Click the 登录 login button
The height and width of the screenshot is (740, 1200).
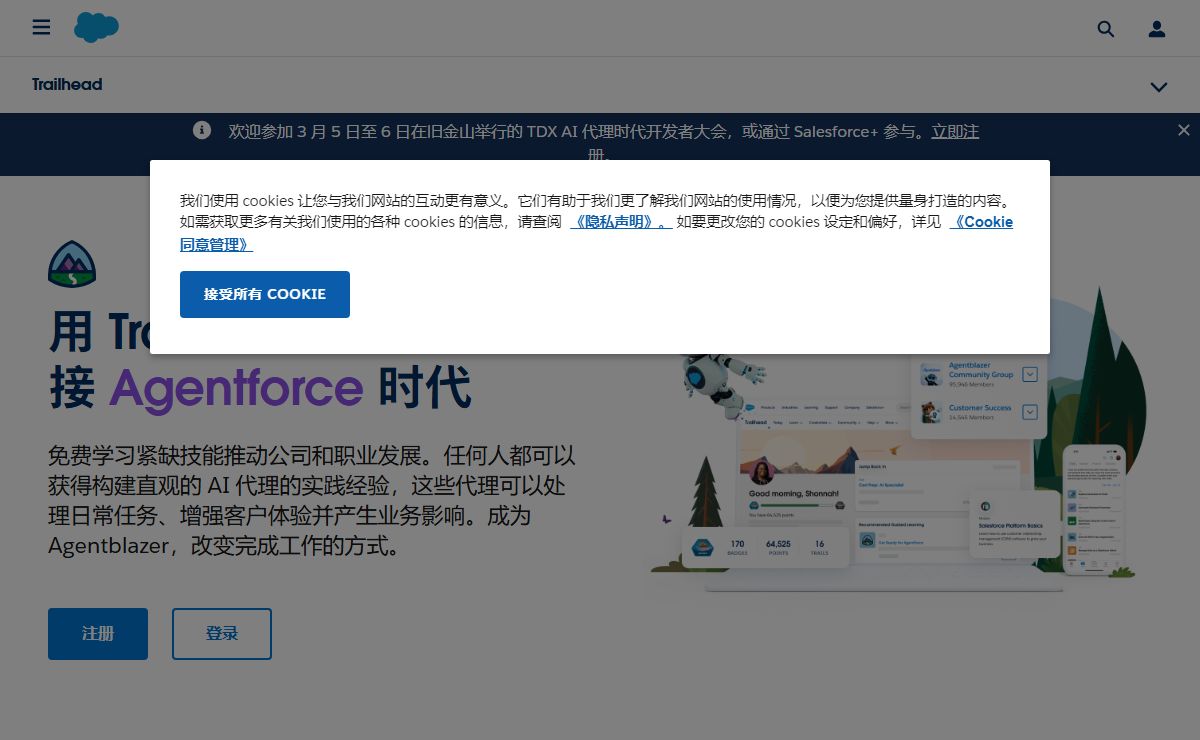[222, 634]
